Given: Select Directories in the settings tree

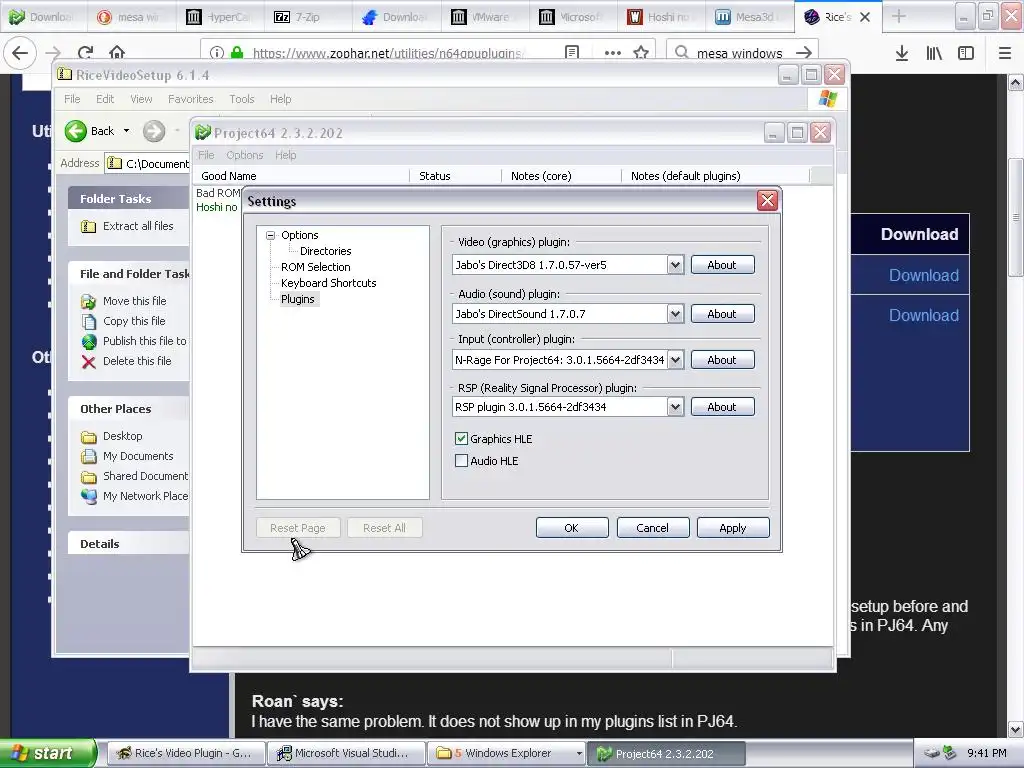Looking at the screenshot, I should tap(325, 251).
